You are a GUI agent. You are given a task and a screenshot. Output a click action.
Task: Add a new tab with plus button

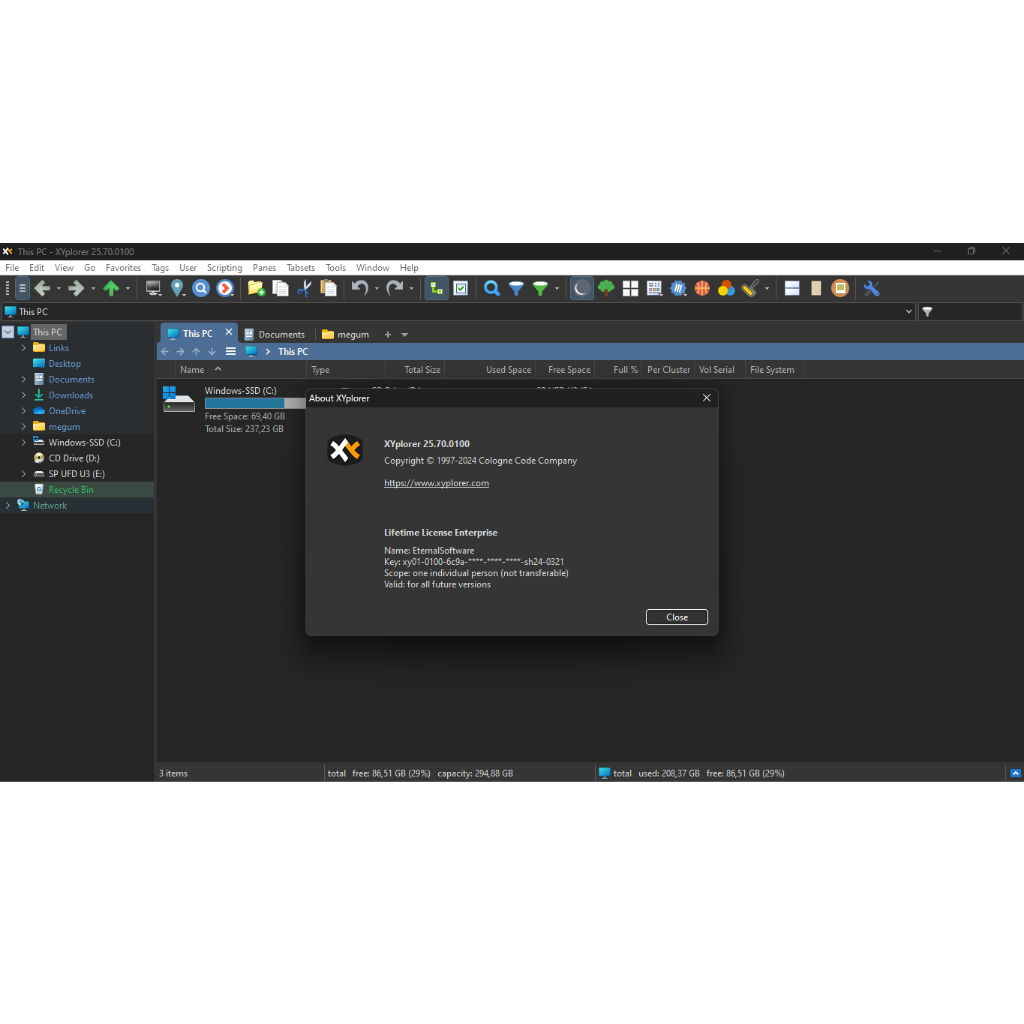pos(388,334)
